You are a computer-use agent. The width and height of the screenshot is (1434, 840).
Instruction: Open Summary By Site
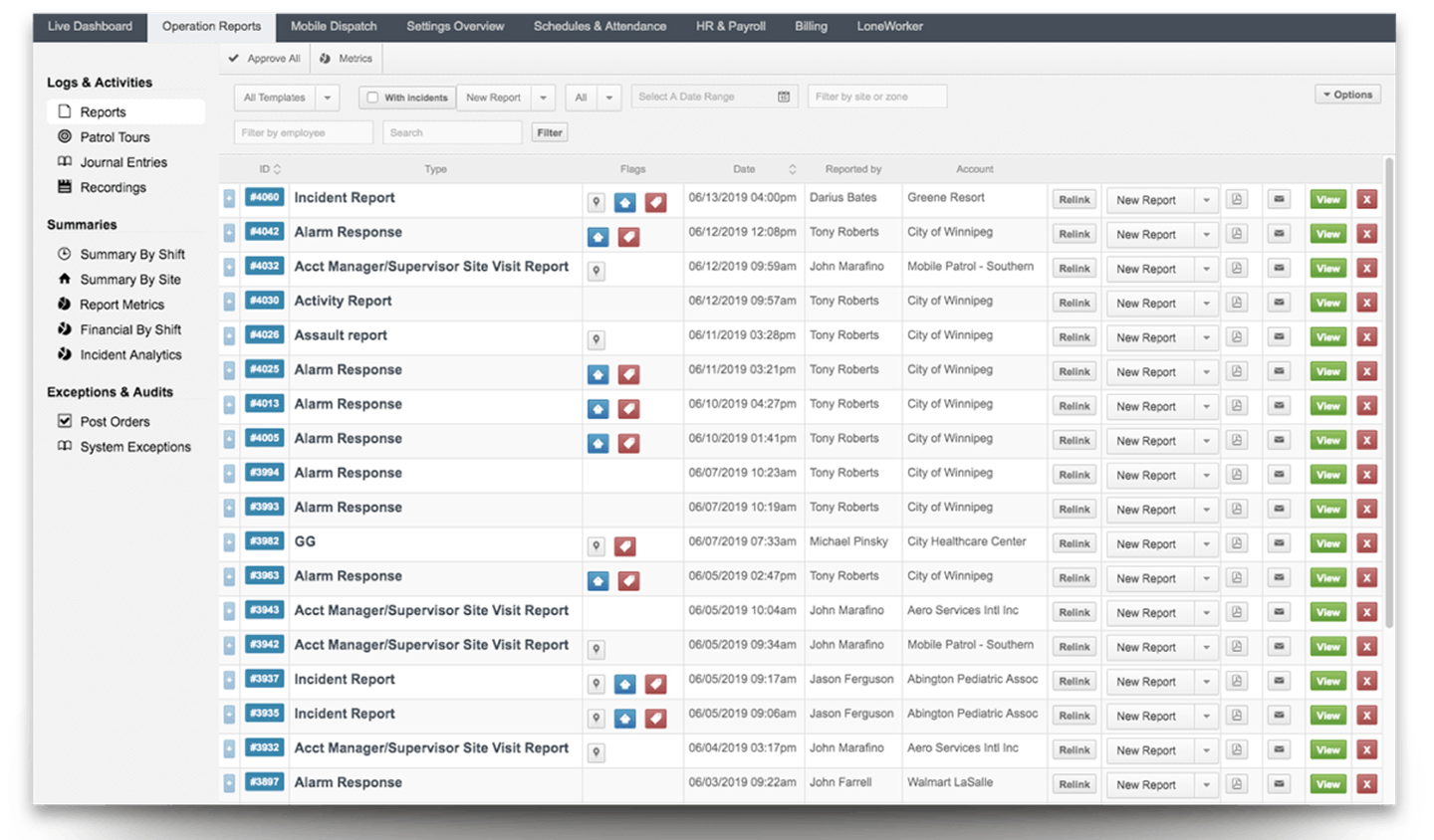(x=129, y=280)
